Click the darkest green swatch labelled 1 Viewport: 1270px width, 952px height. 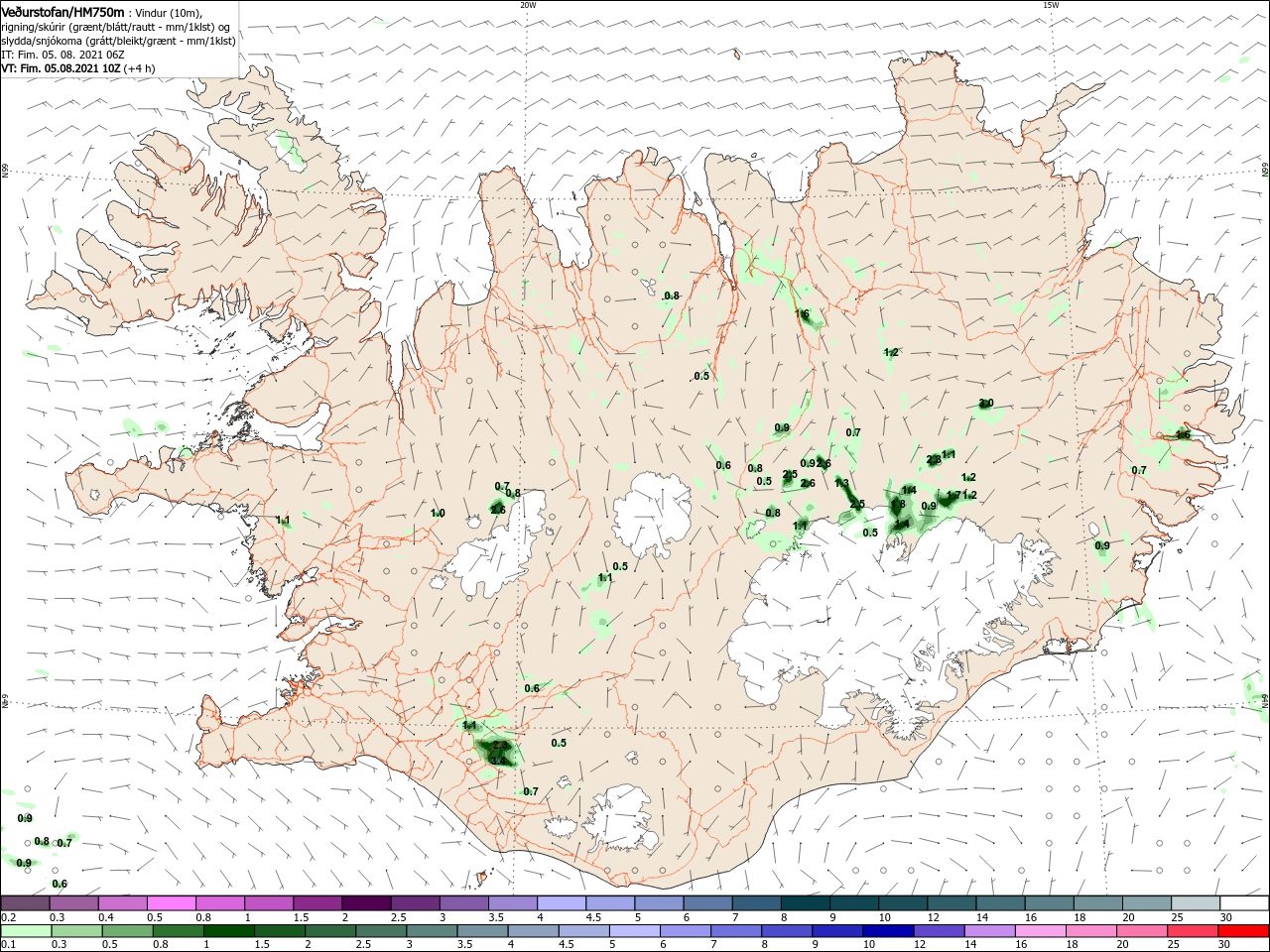(228, 931)
